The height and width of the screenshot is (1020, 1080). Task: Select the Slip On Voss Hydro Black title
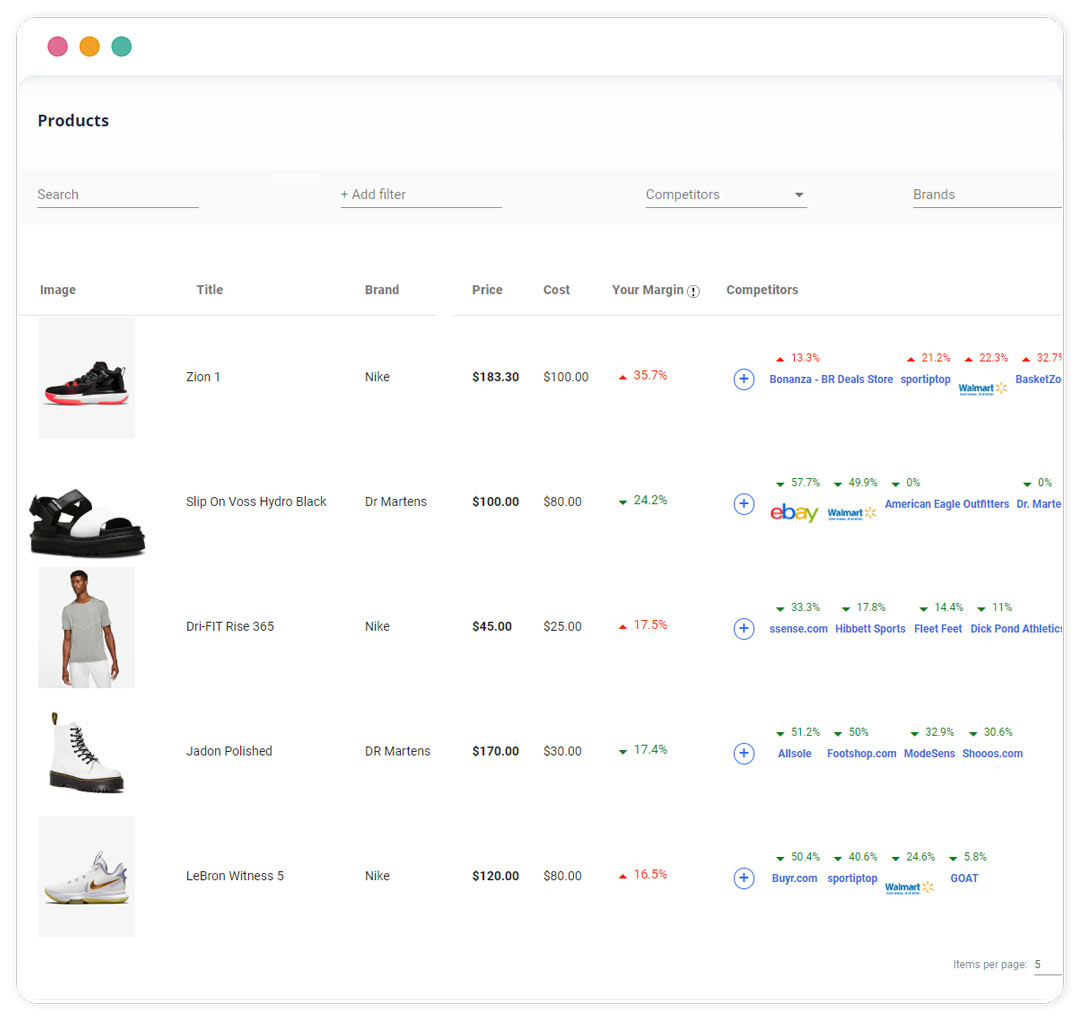pos(256,502)
